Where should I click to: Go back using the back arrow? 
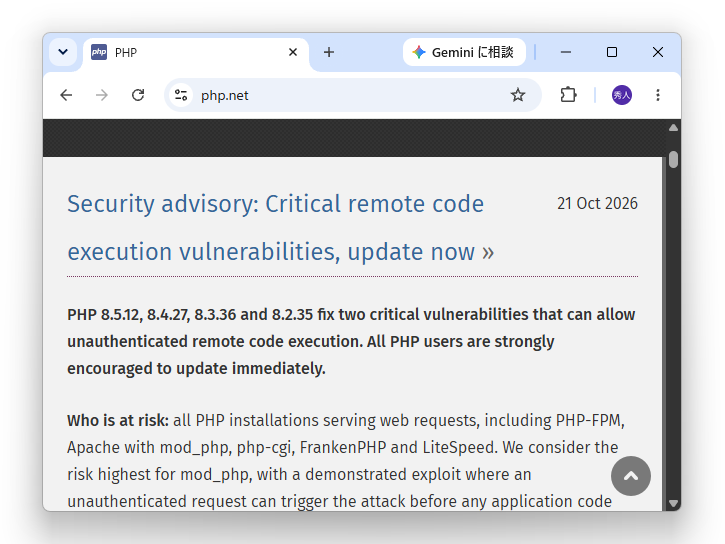tap(66, 95)
